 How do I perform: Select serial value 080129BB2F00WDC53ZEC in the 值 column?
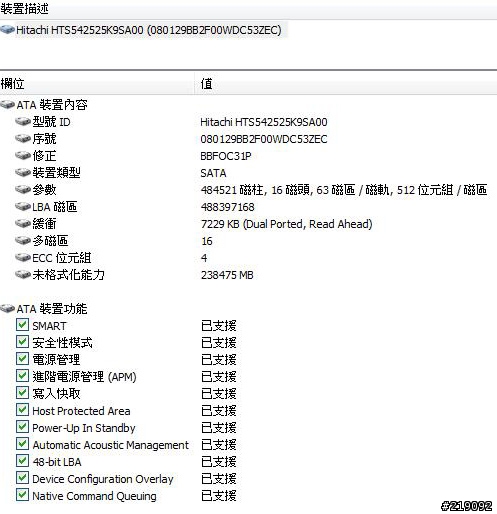click(264, 139)
